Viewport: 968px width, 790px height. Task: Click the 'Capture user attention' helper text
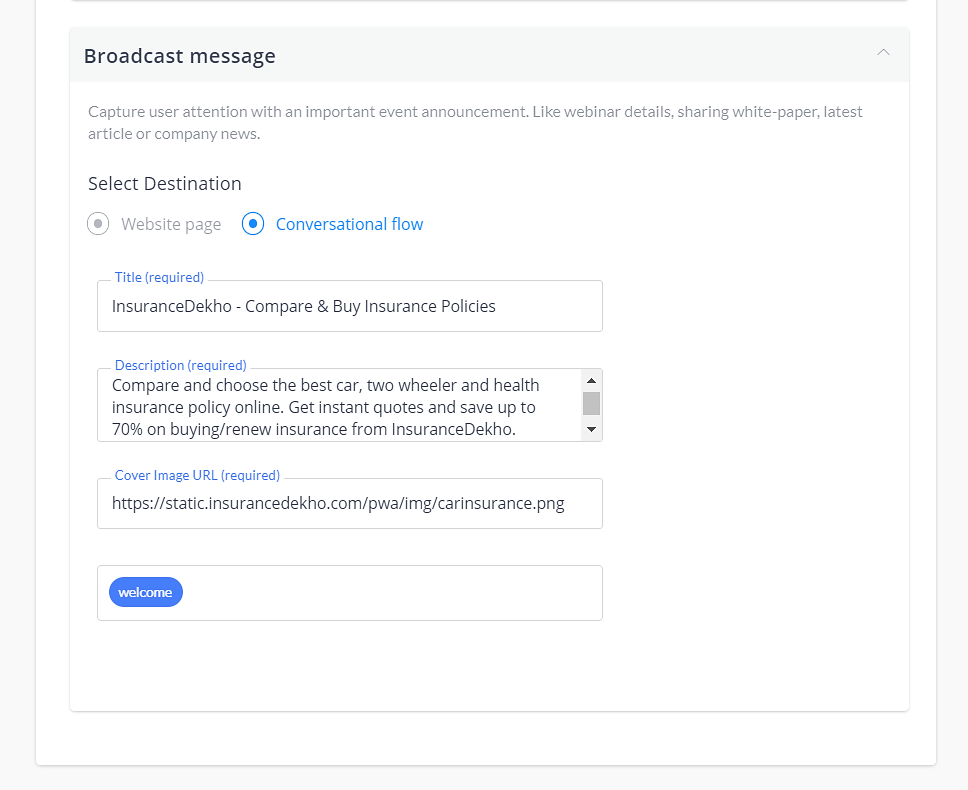pyautogui.click(x=475, y=123)
